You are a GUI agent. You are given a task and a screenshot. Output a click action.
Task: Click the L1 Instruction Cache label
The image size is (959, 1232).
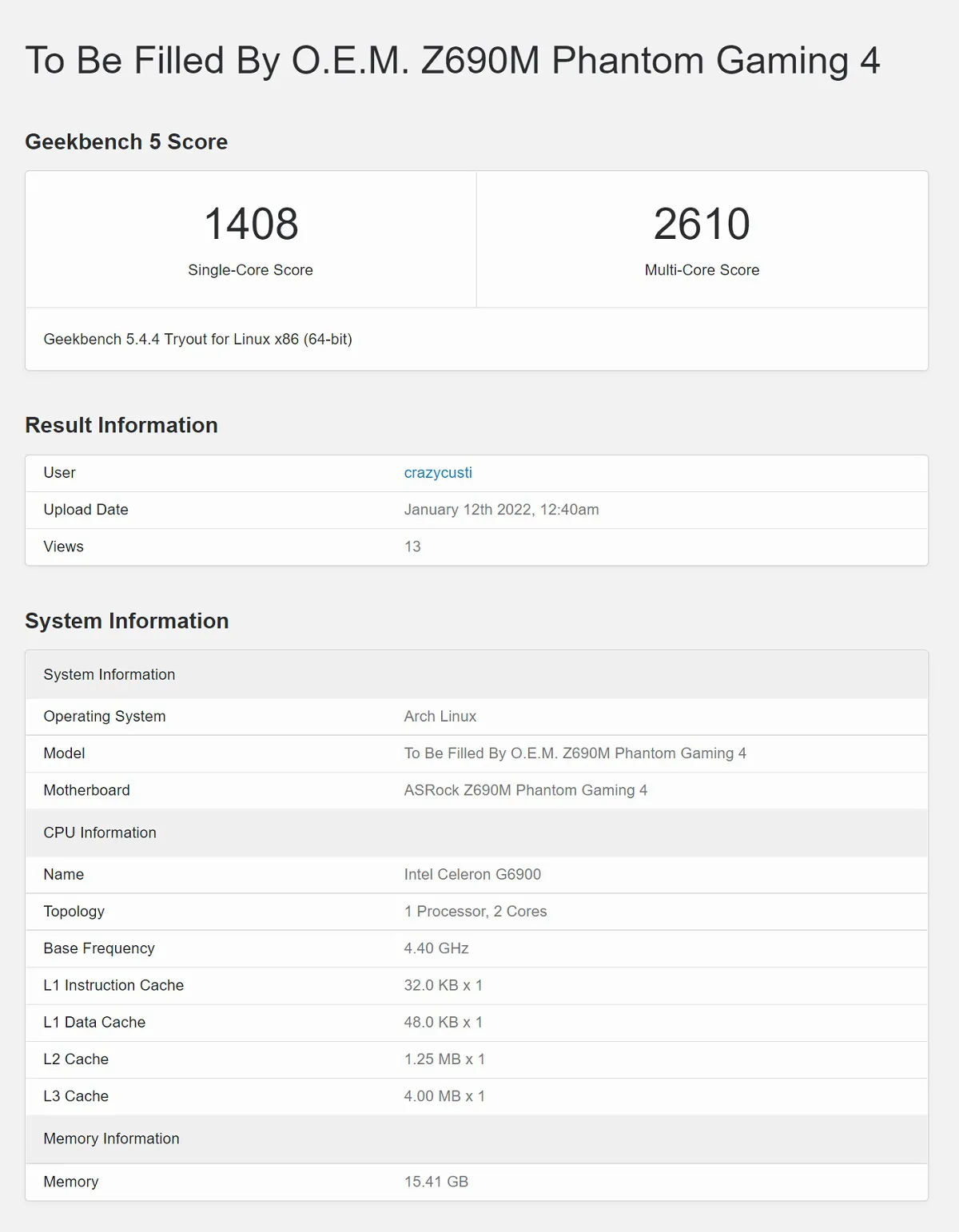click(x=113, y=985)
